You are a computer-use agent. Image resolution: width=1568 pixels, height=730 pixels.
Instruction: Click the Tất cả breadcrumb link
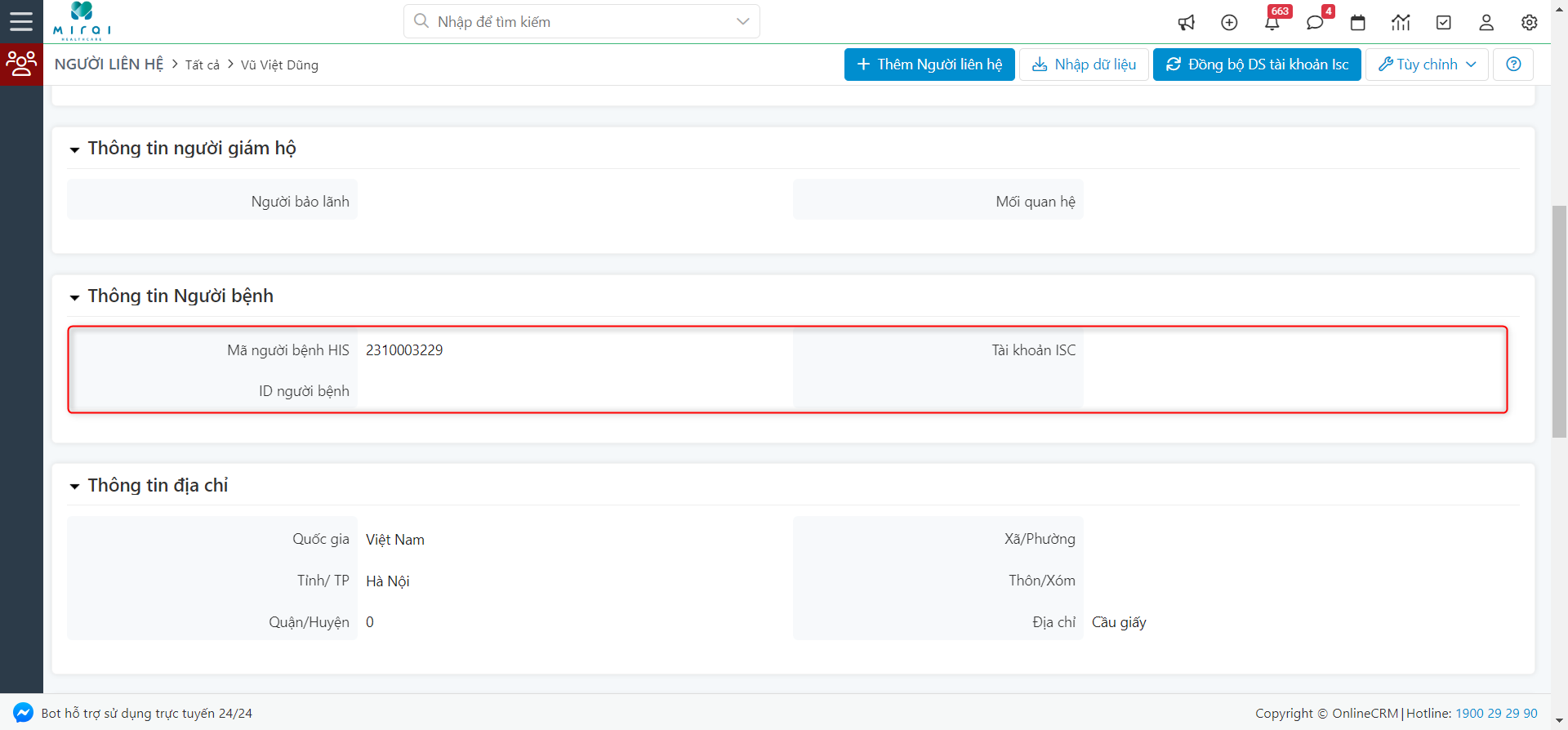[x=202, y=65]
